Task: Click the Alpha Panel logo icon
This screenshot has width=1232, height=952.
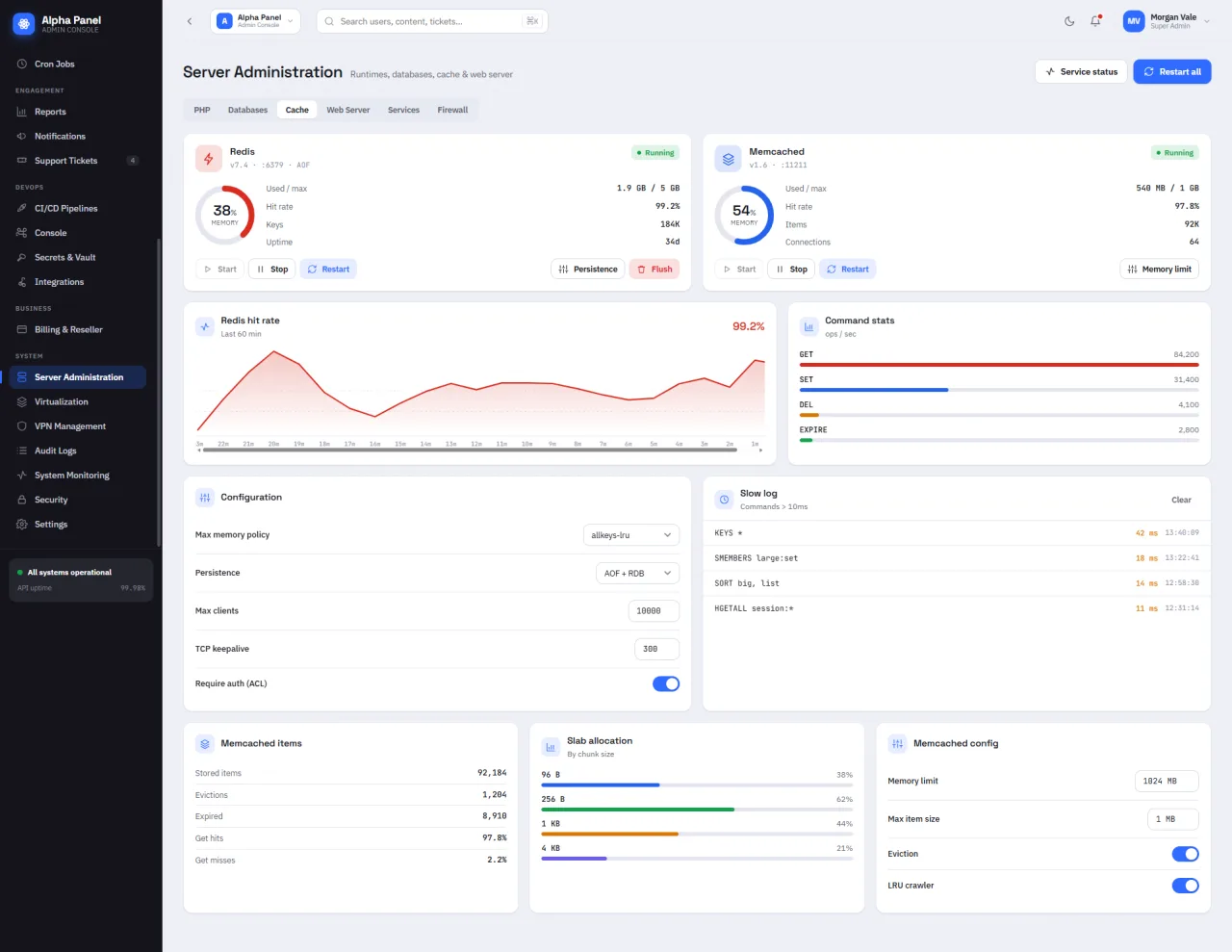Action: click(24, 24)
